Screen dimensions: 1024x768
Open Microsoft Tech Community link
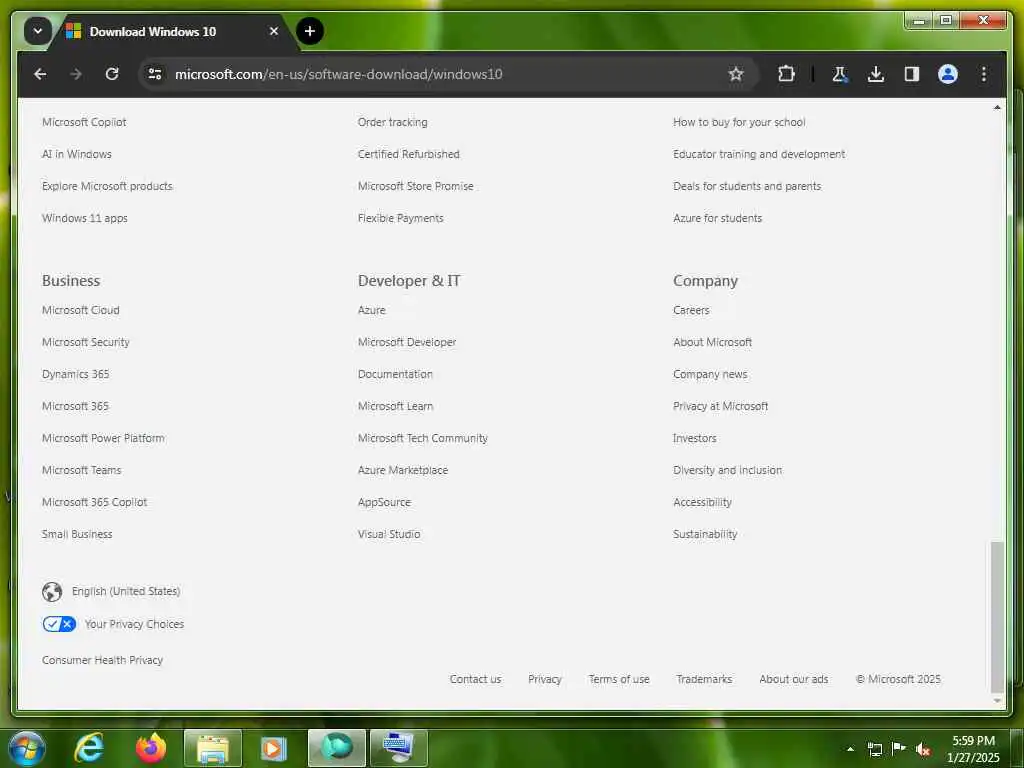pyautogui.click(x=423, y=438)
